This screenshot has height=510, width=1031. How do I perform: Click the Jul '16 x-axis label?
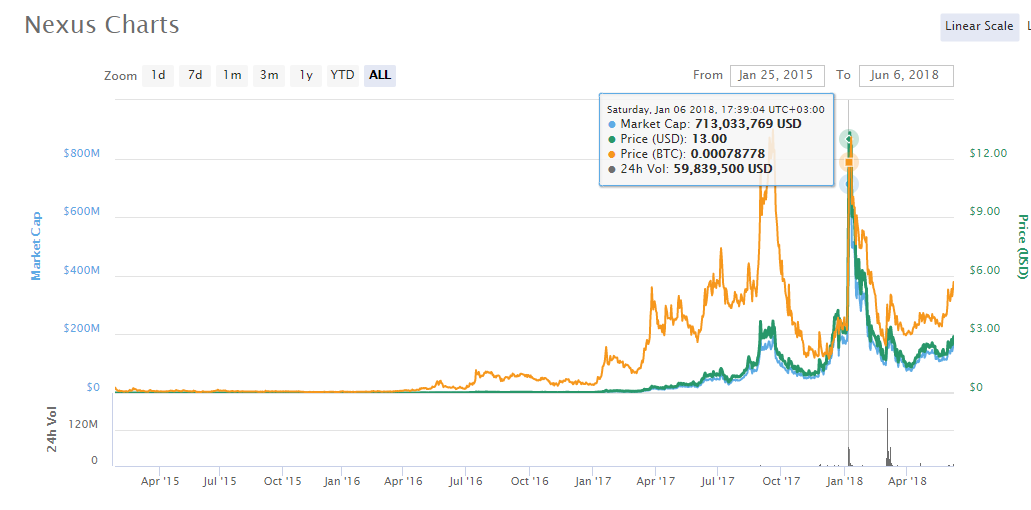coord(465,481)
